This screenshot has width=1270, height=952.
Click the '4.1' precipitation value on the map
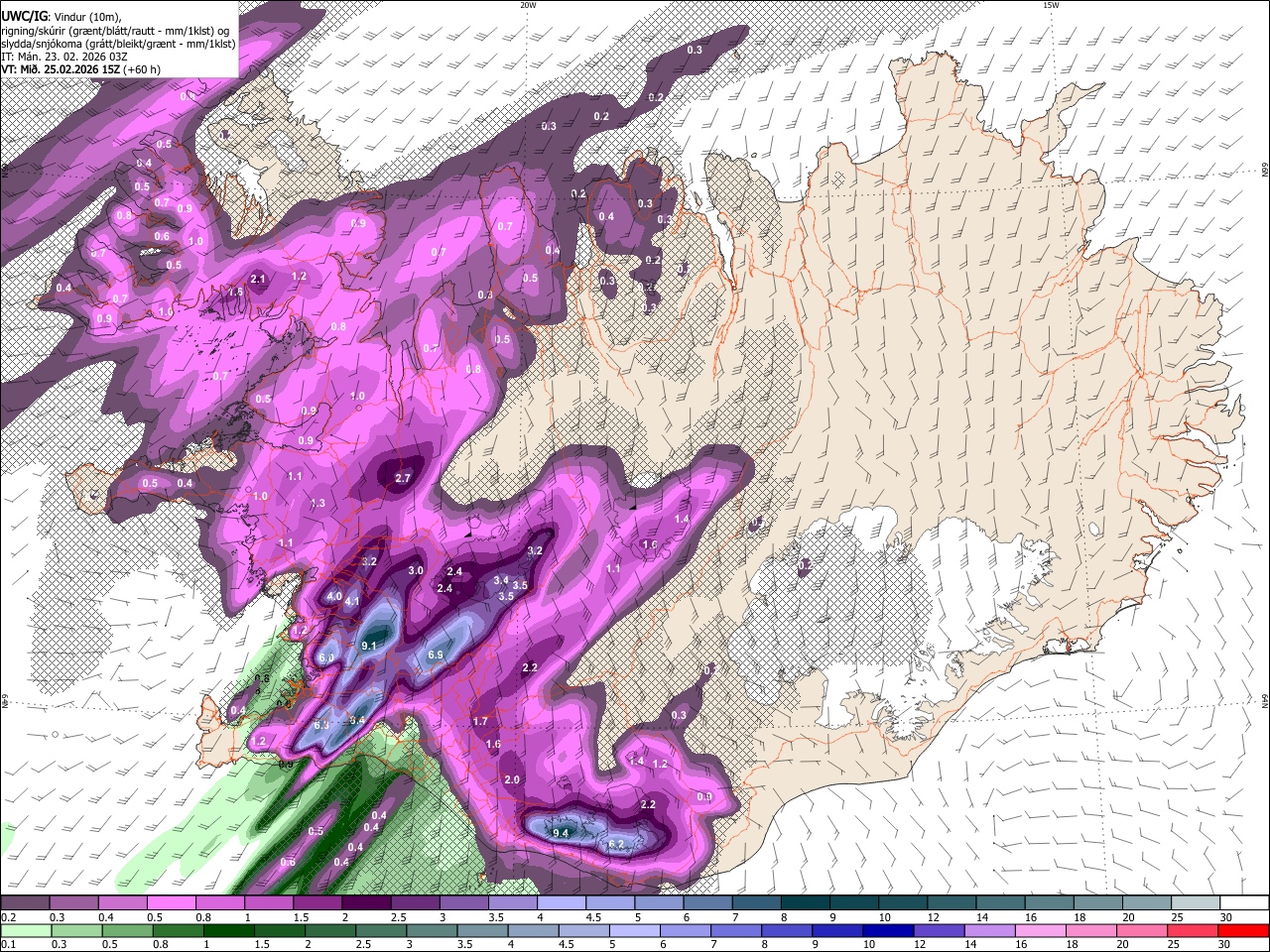tap(351, 602)
